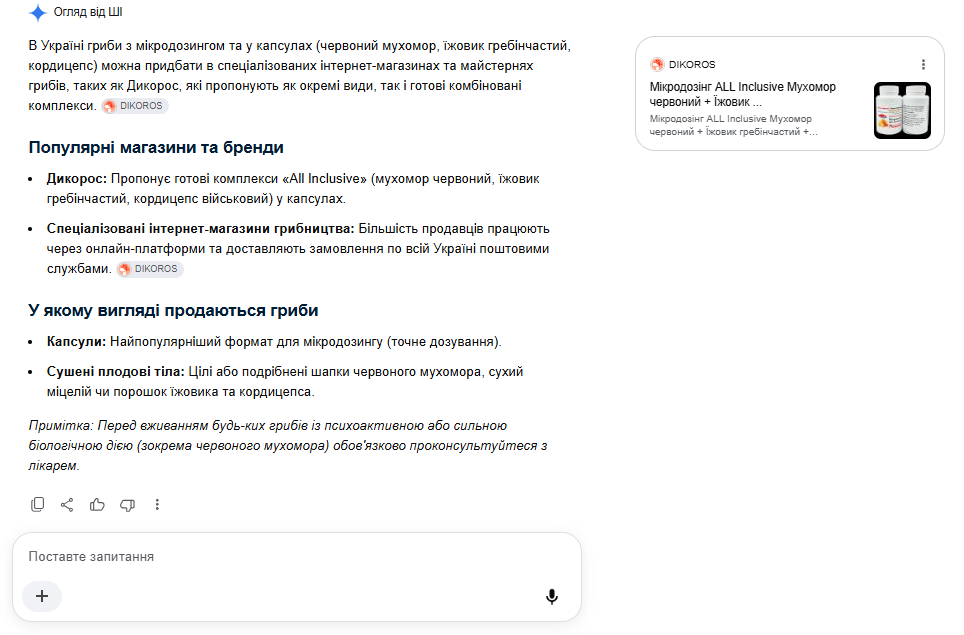Give thumbs up to the overview
This screenshot has height=635, width=964.
[x=97, y=505]
